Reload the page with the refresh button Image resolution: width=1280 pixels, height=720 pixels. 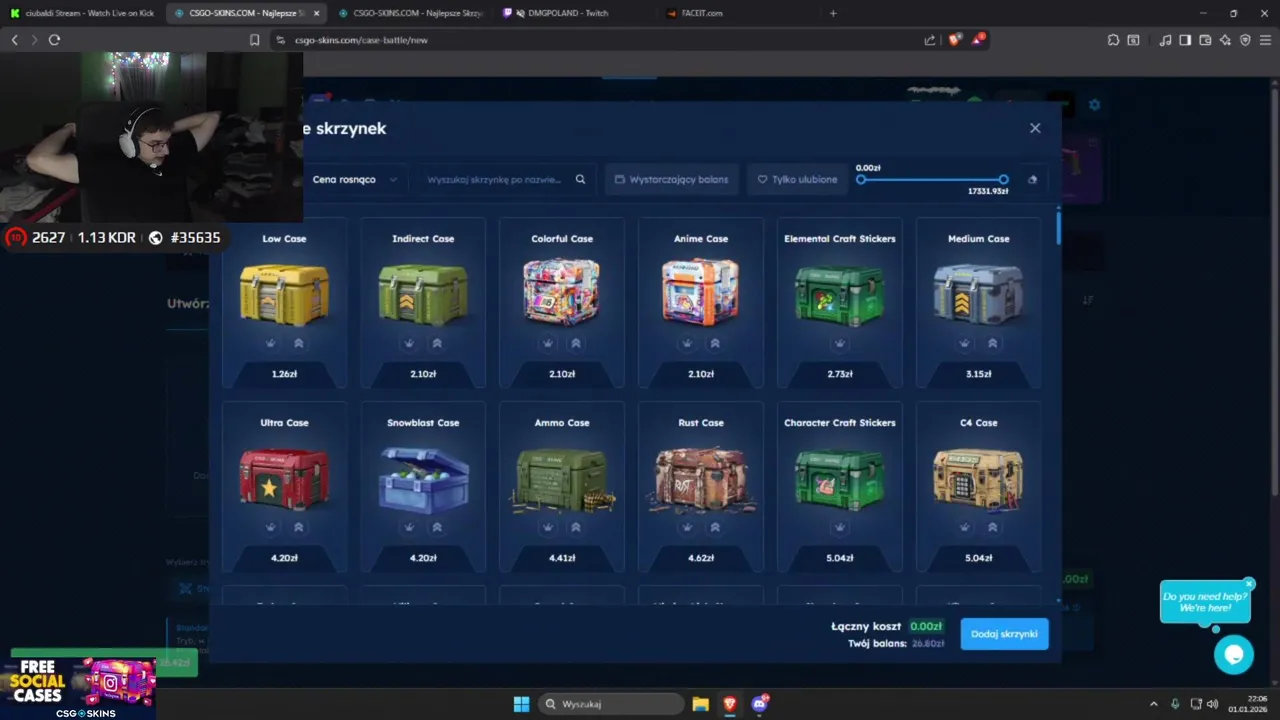54,40
